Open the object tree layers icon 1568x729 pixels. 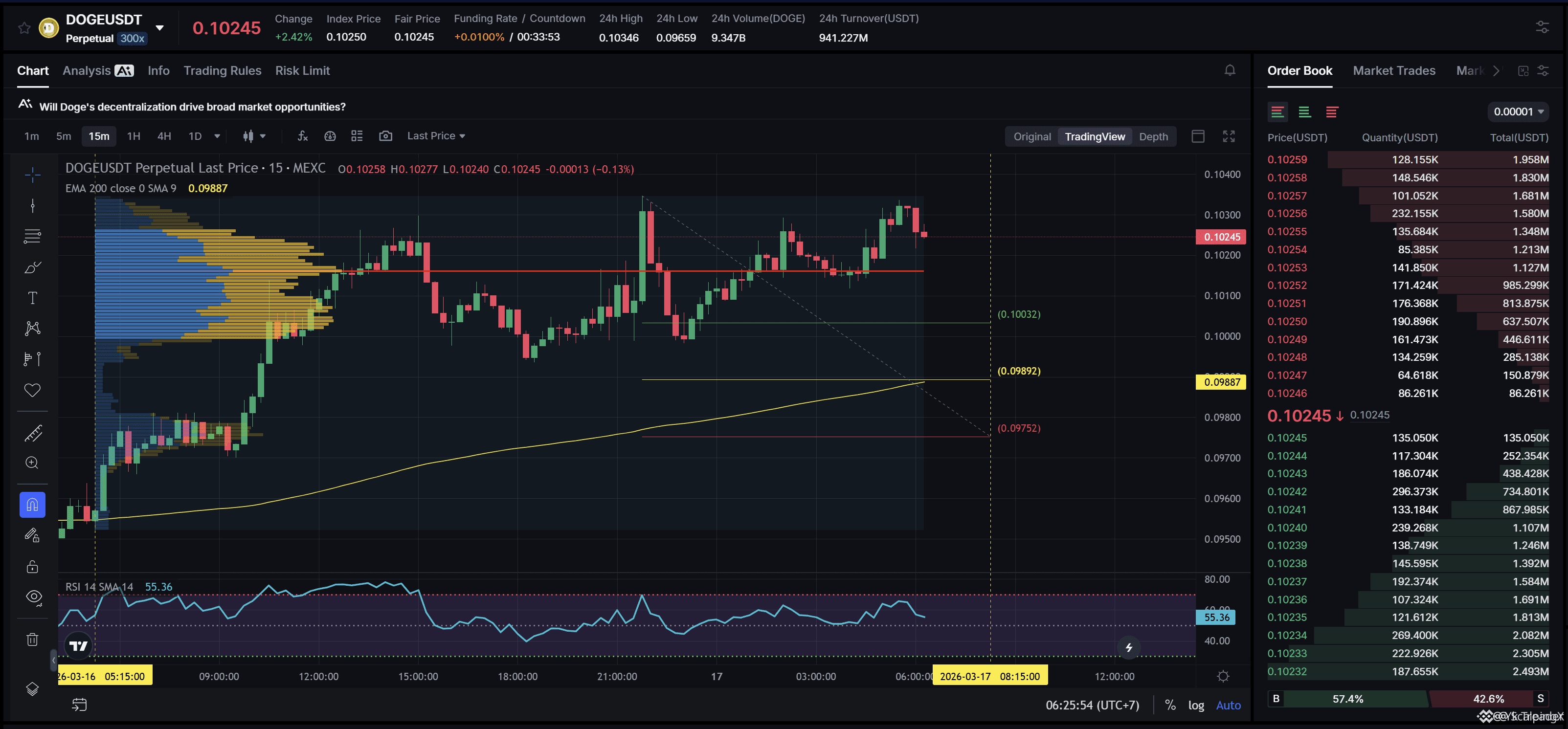(32, 689)
